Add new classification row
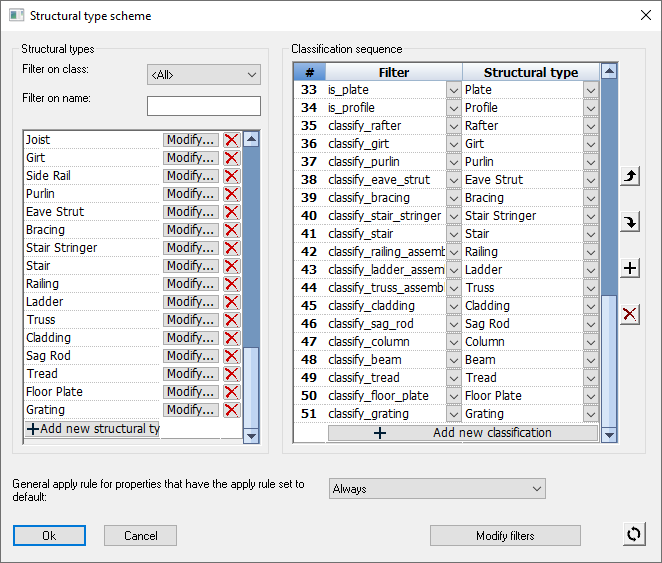Image resolution: width=662 pixels, height=563 pixels. (463, 433)
